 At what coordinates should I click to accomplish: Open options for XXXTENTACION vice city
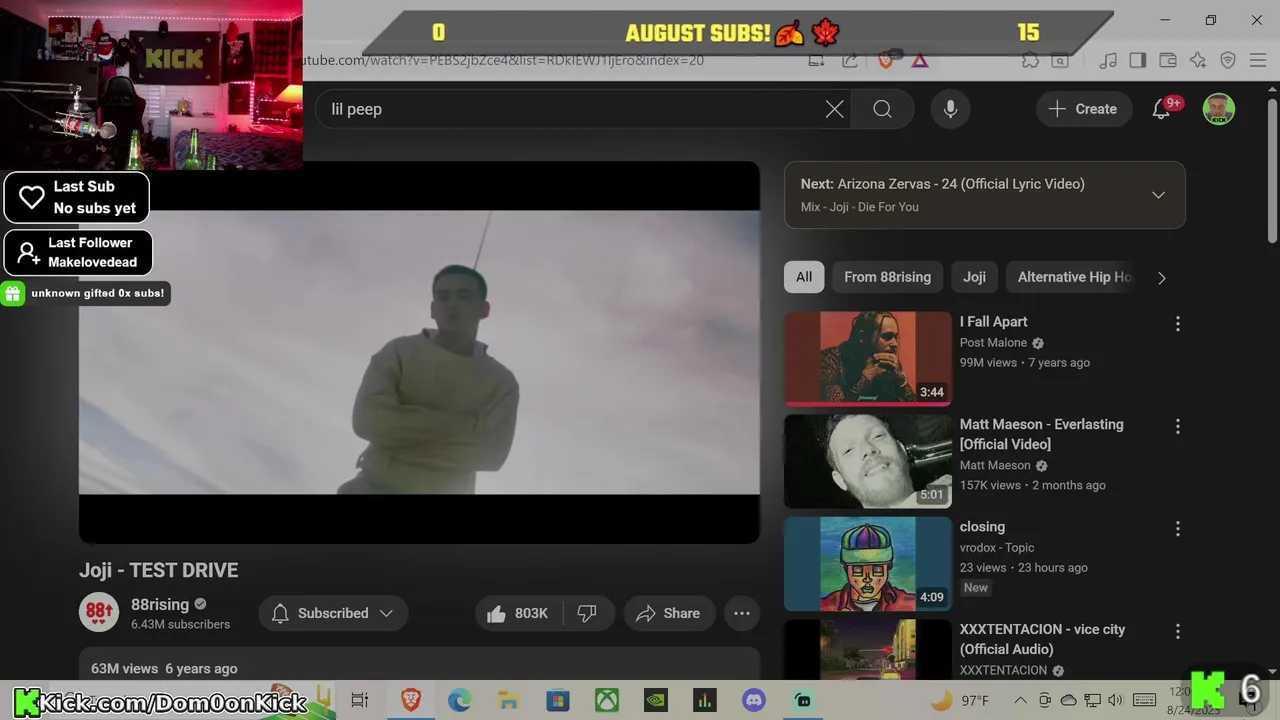point(1177,632)
